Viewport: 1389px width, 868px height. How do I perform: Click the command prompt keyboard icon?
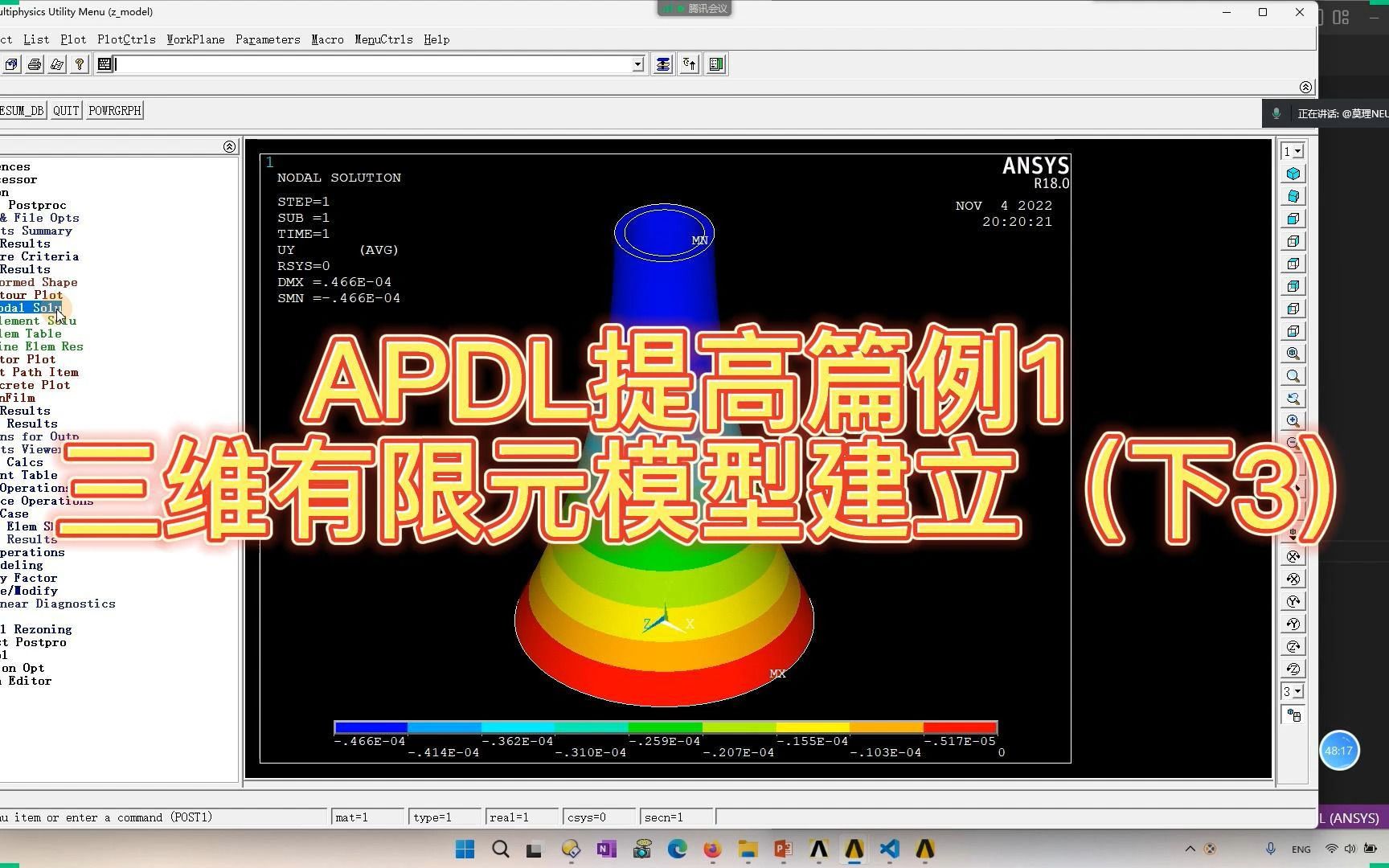click(x=104, y=64)
